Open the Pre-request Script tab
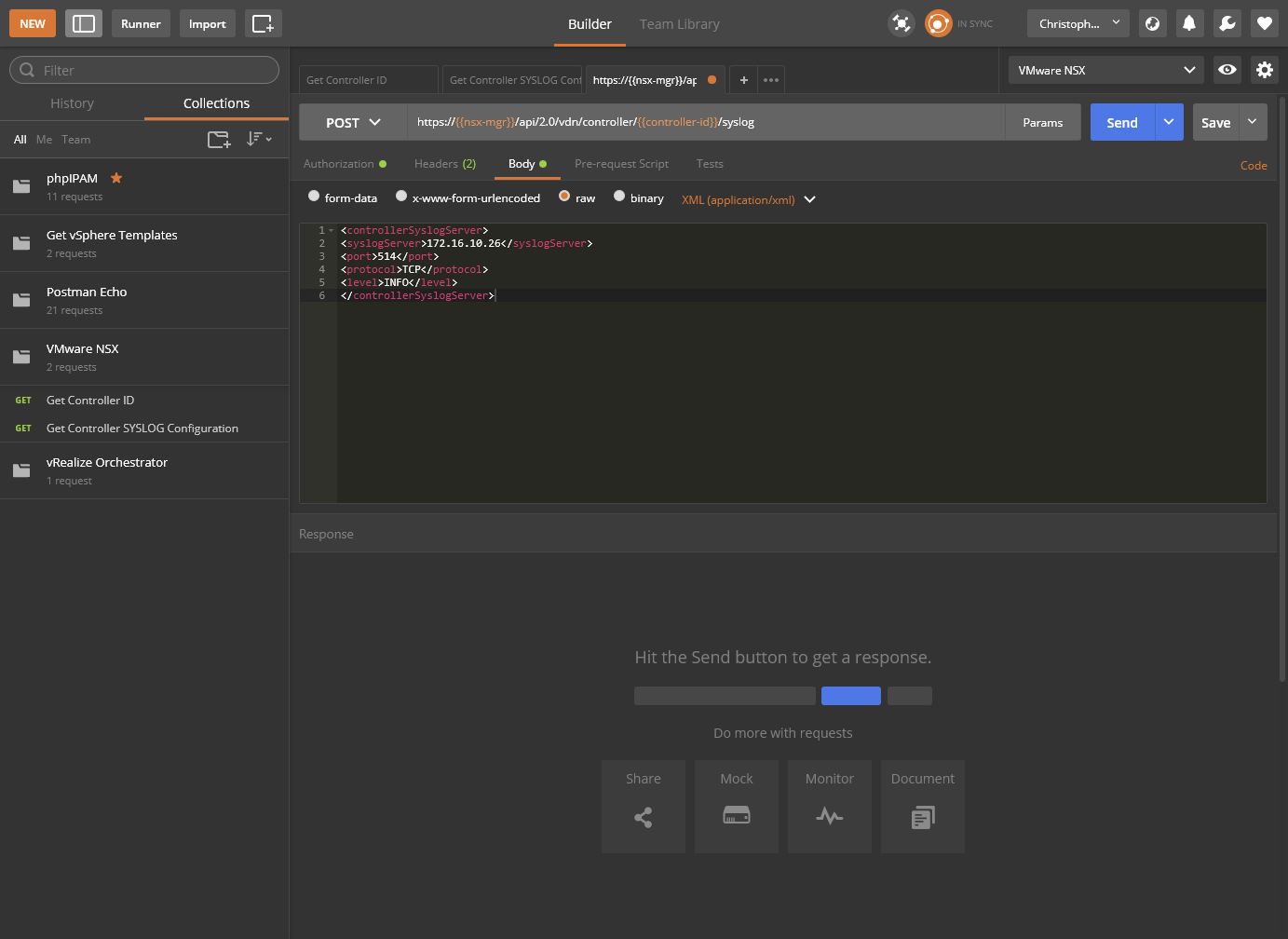1288x939 pixels. point(621,164)
